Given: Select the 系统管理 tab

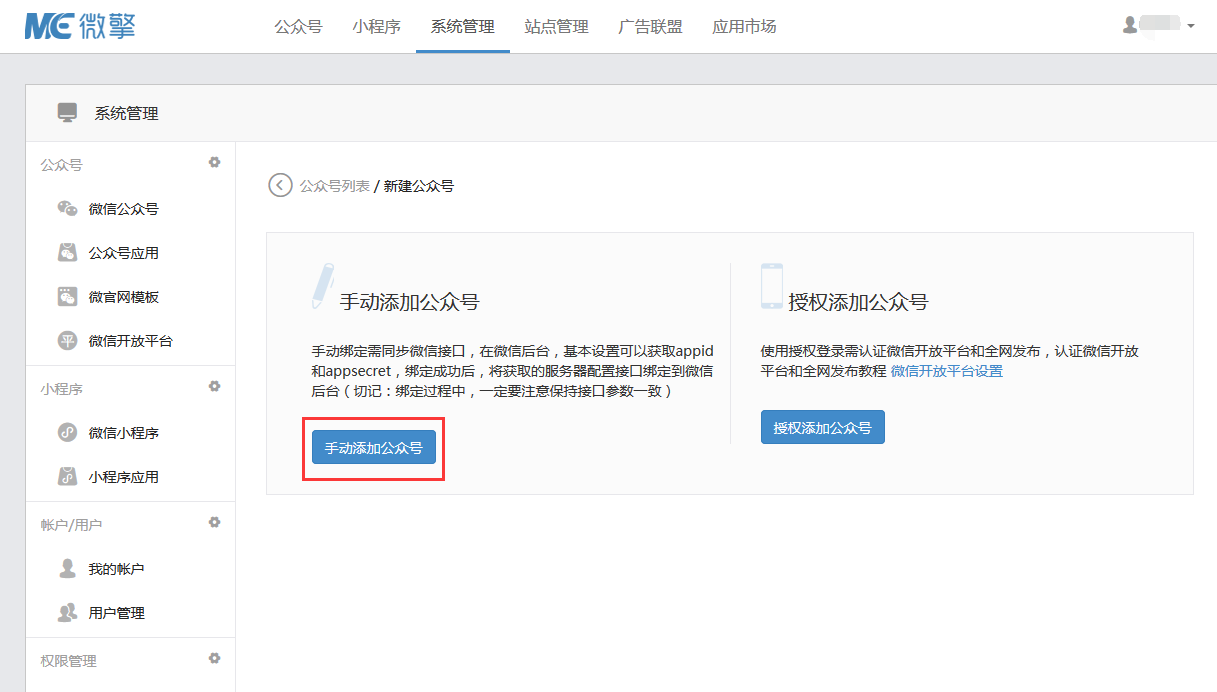Looking at the screenshot, I should (463, 27).
